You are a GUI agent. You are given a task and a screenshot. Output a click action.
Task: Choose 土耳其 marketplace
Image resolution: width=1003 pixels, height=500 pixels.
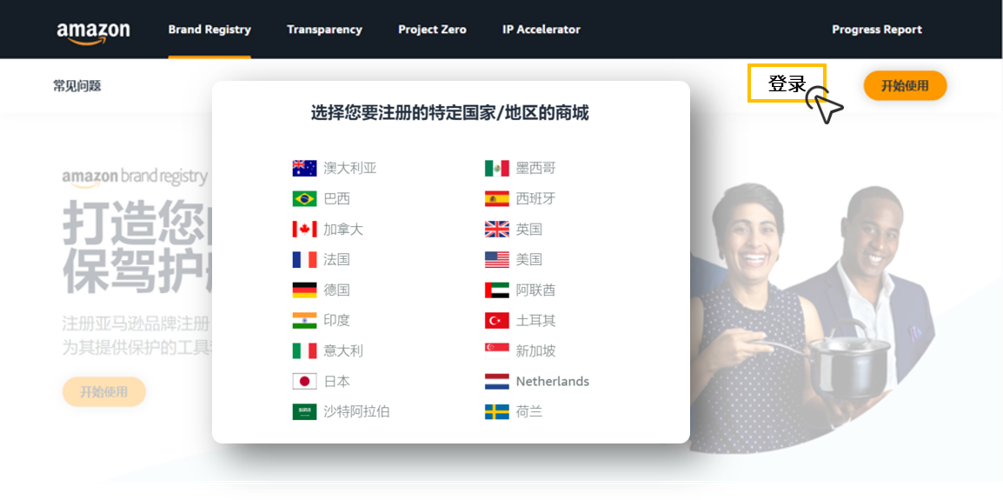click(x=536, y=320)
